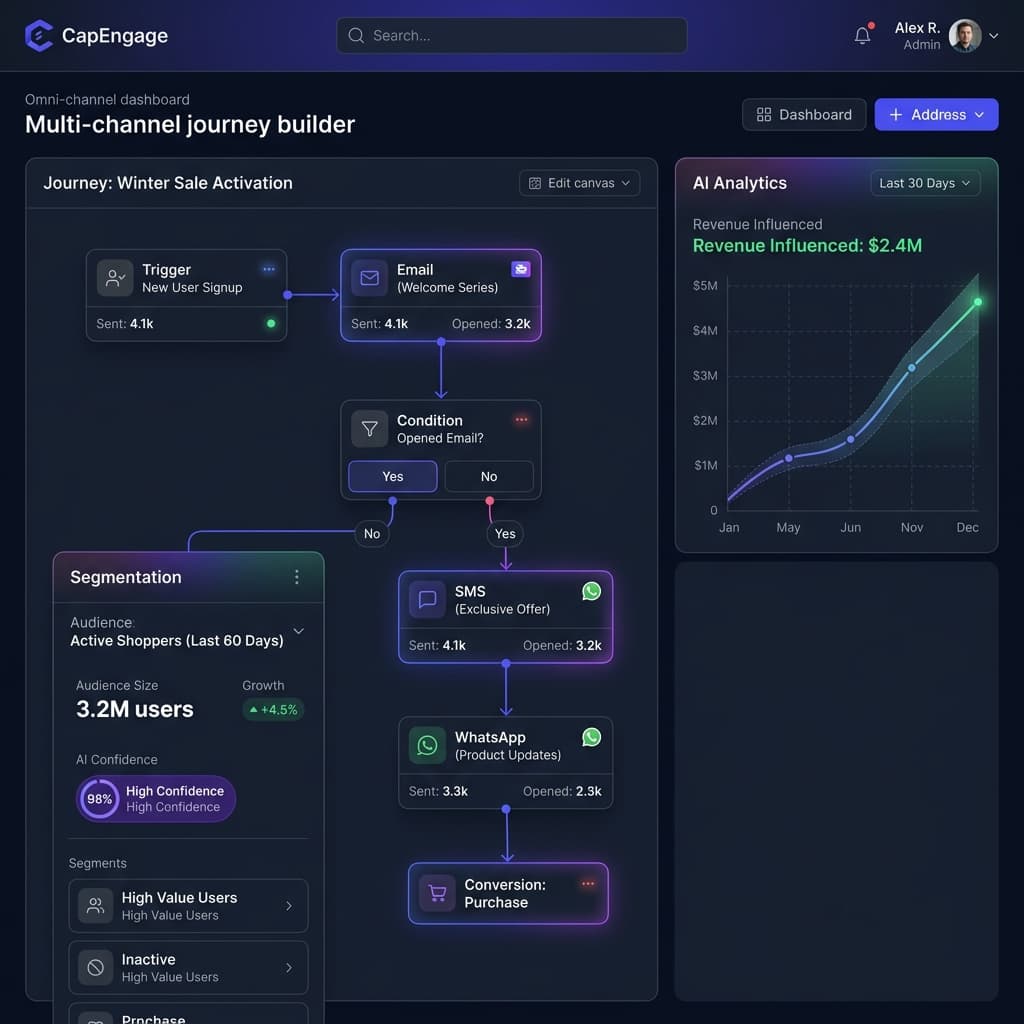
Task: Click the No connector label
Action: pos(372,534)
